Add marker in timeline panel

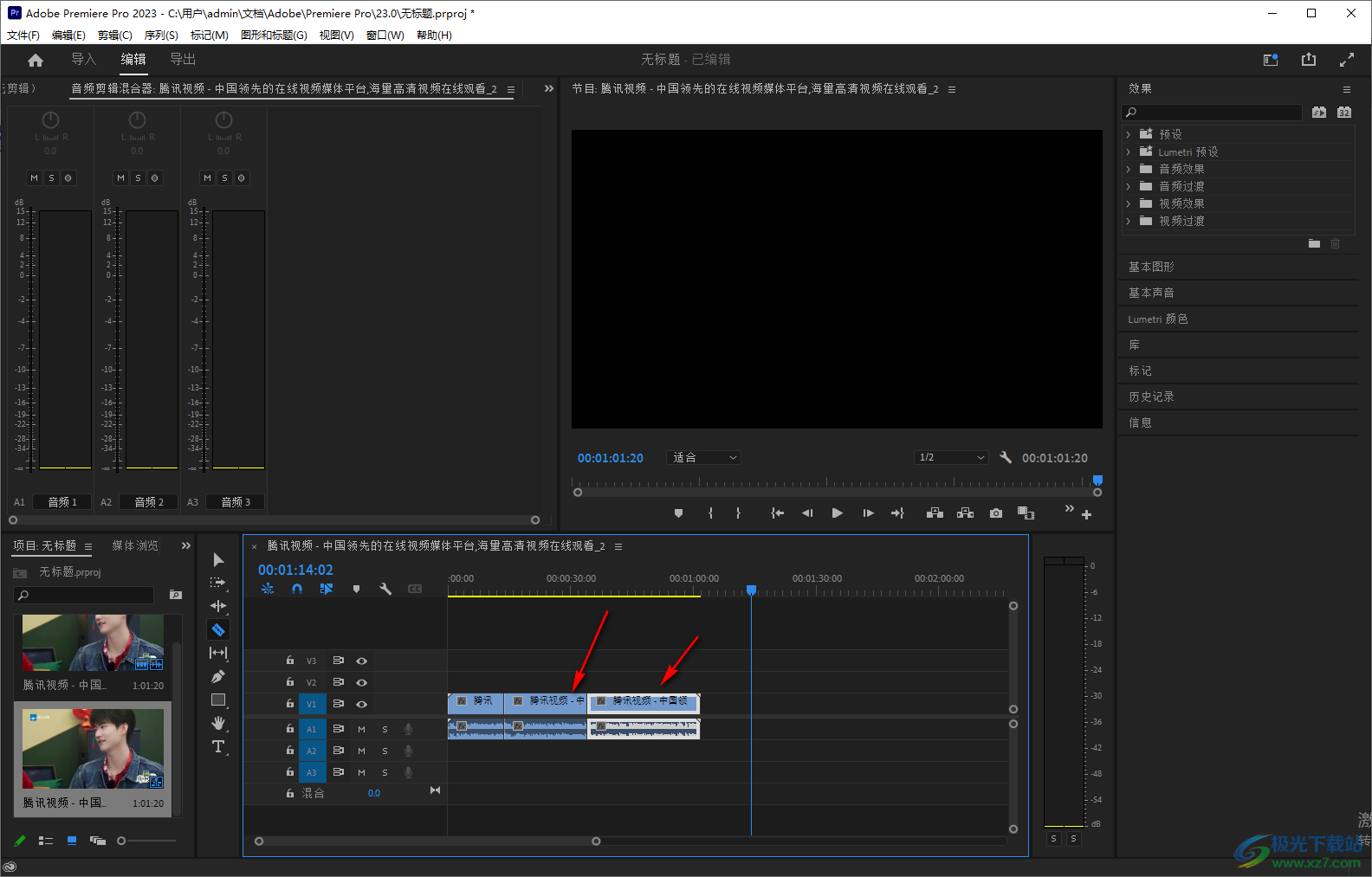pos(356,589)
